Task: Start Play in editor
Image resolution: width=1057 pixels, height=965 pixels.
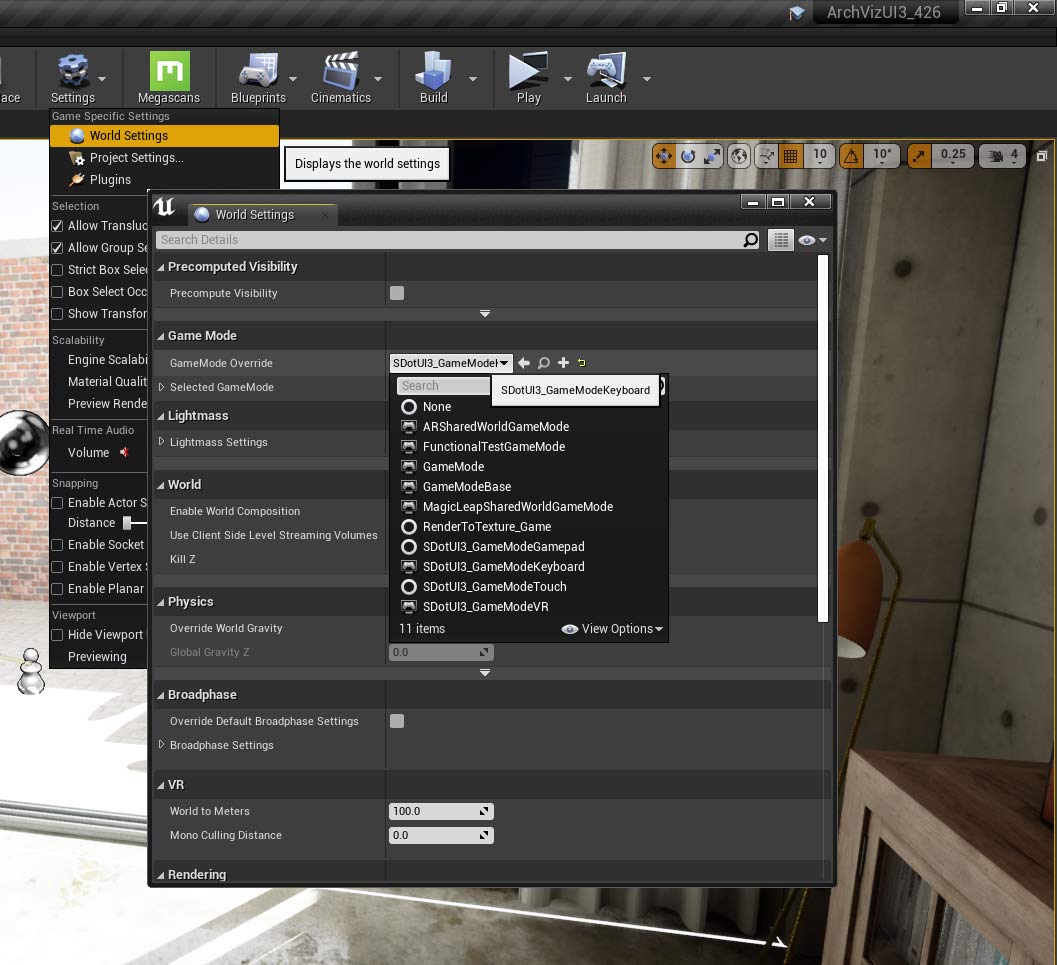Action: click(x=528, y=77)
